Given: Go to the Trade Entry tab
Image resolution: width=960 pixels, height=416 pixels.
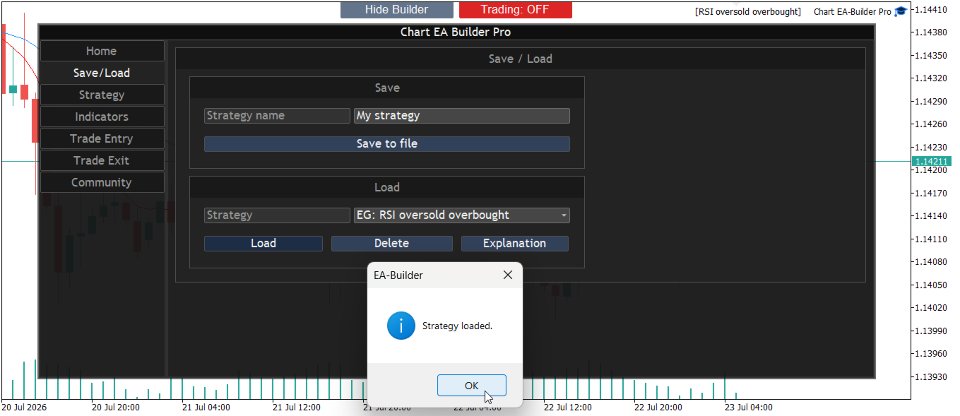Looking at the screenshot, I should point(102,138).
